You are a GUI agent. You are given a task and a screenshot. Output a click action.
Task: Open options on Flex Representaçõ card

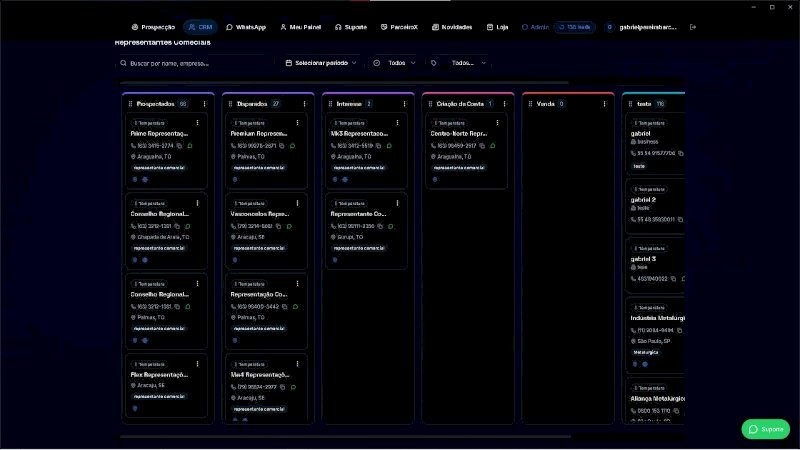197,364
